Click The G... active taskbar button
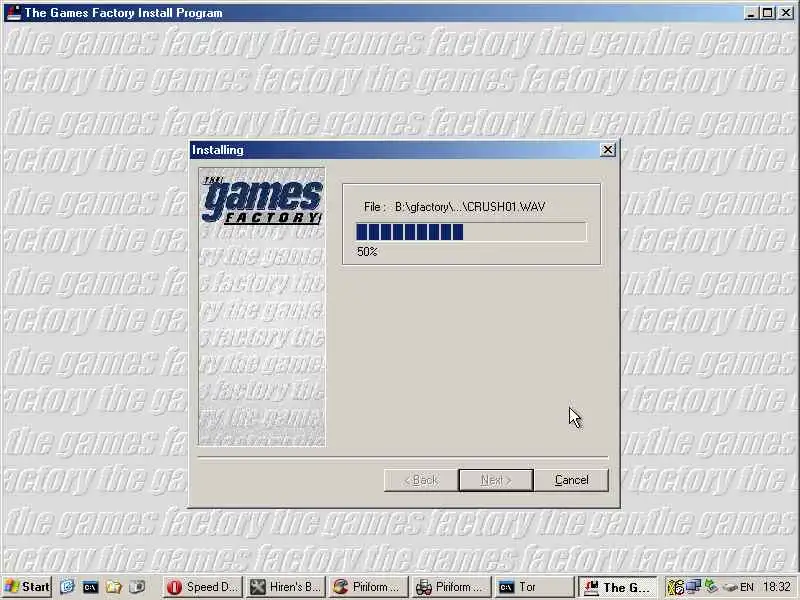The height and width of the screenshot is (600, 800). 618,587
